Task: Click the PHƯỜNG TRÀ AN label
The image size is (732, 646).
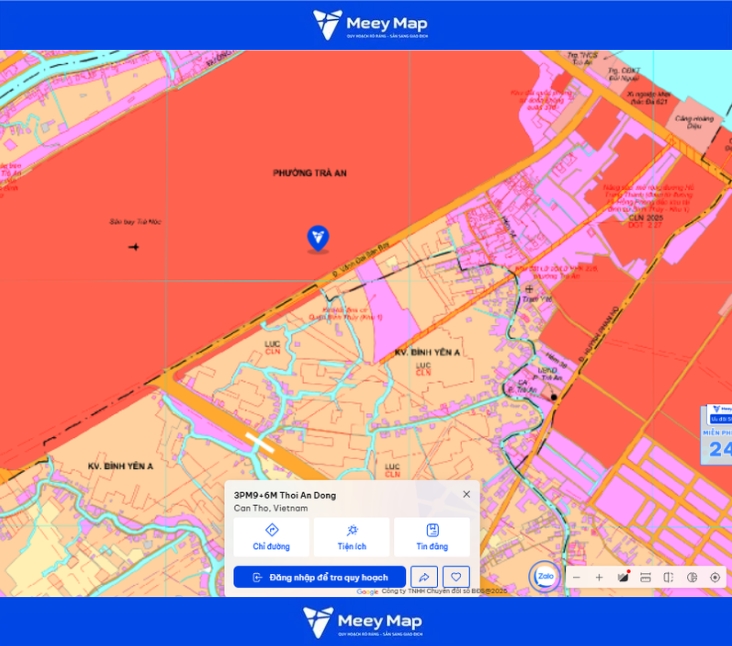Action: pos(310,173)
